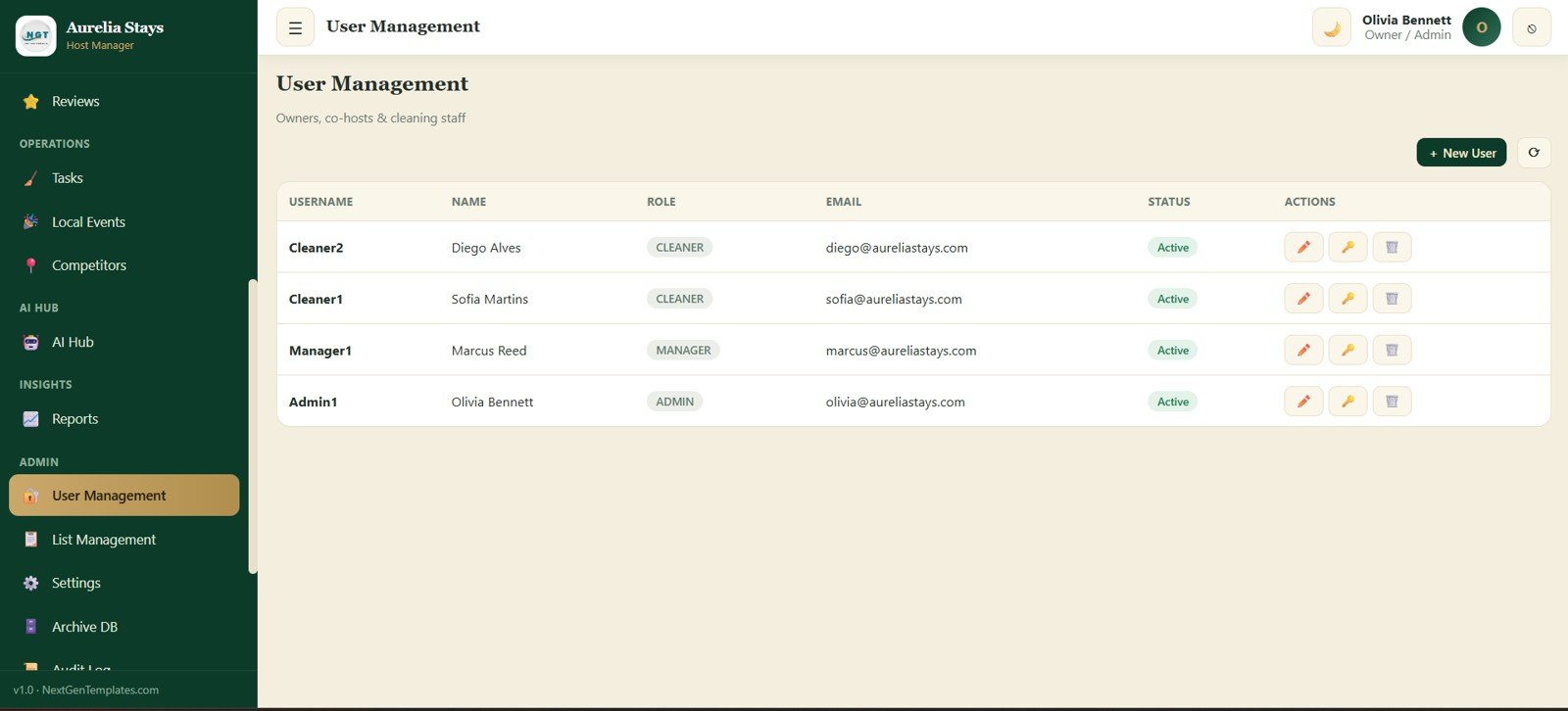Click Active status for Manager1
This screenshot has width=1568, height=711.
tap(1173, 350)
